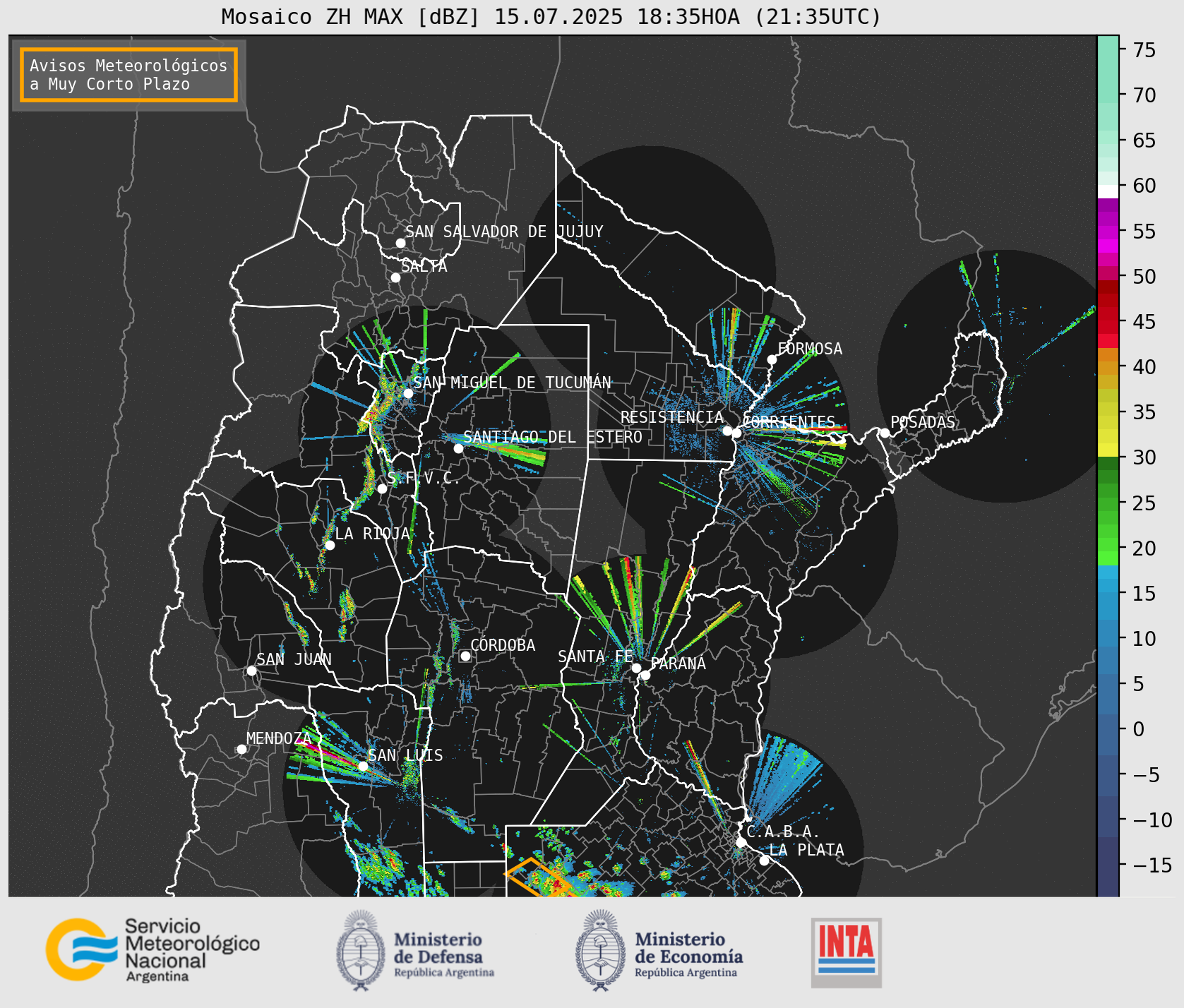Click the Ministerio de Economía logo
The width and height of the screenshot is (1184, 1008).
(x=659, y=950)
